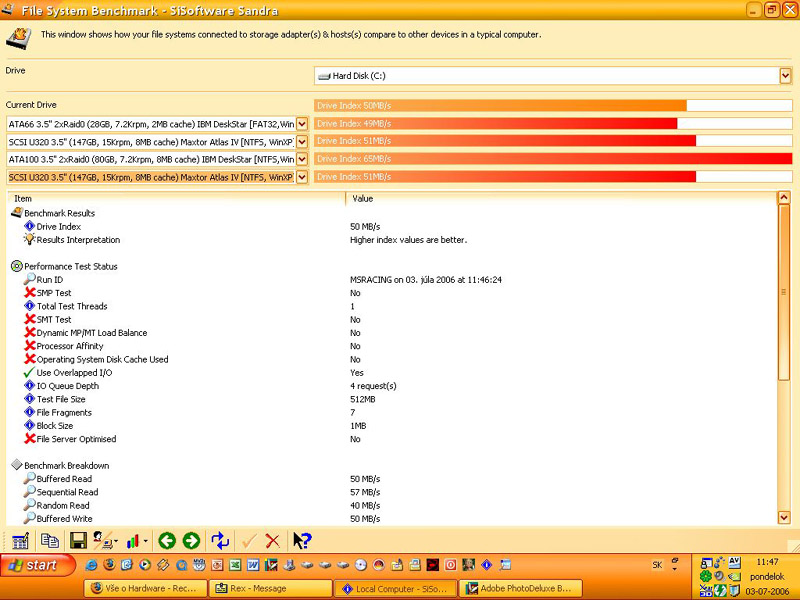Switch to Adobe PhotoDeluxe taskbar button
Screen dimensions: 800x600
tap(520, 588)
